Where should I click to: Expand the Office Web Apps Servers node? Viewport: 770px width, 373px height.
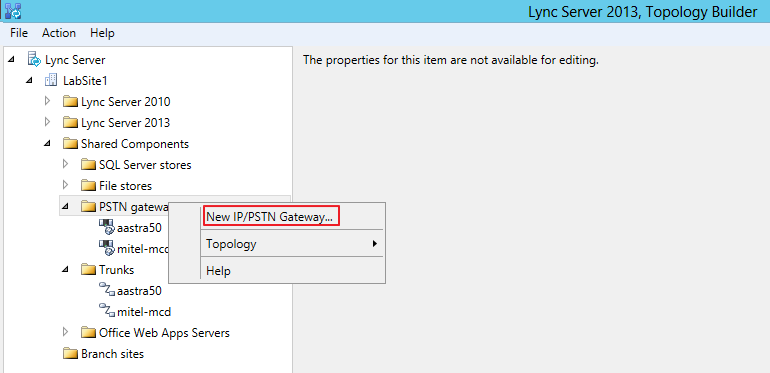[65, 332]
